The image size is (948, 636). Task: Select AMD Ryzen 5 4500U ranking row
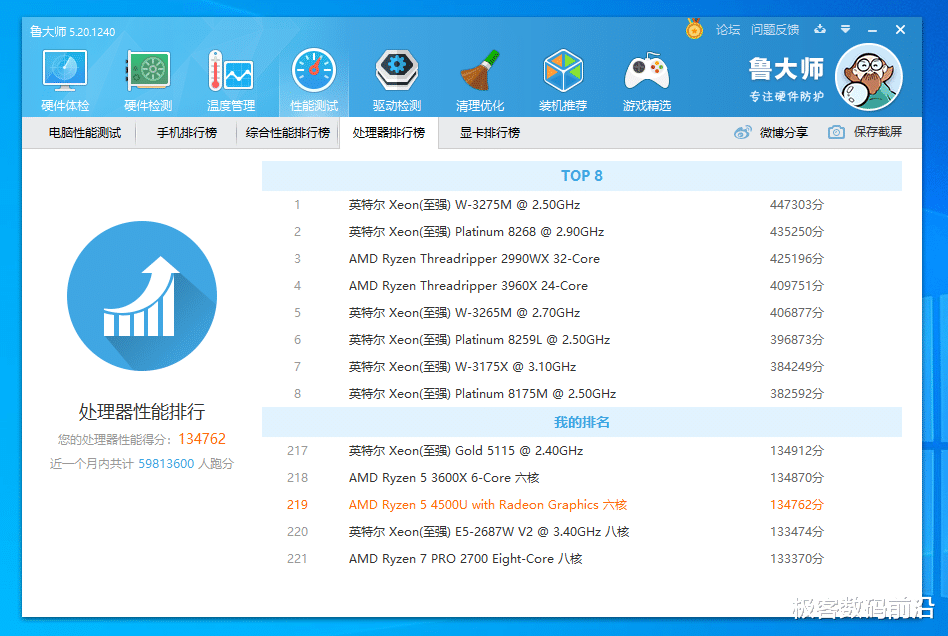pyautogui.click(x=487, y=505)
